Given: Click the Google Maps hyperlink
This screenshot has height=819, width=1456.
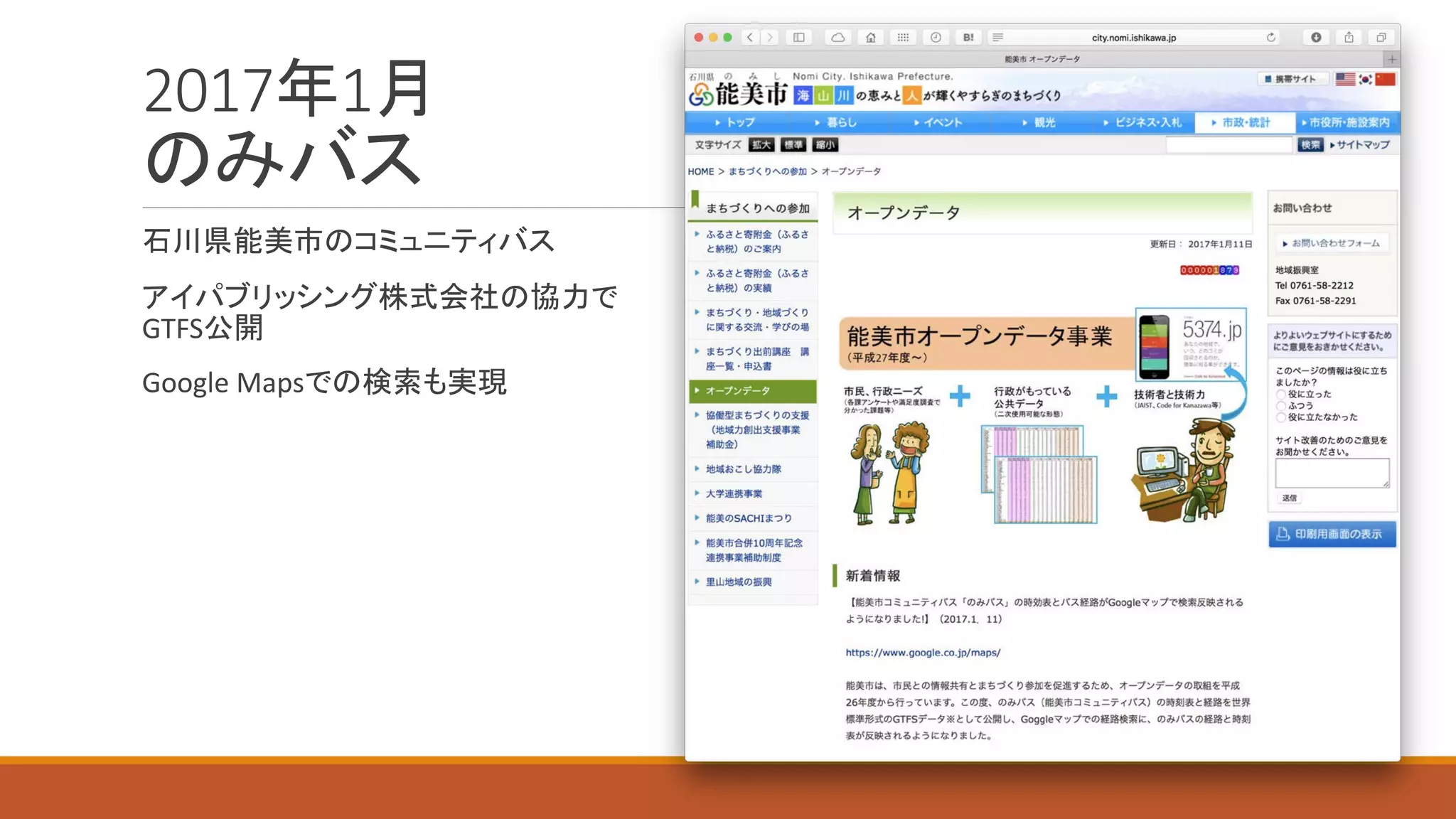Looking at the screenshot, I should click(x=922, y=653).
